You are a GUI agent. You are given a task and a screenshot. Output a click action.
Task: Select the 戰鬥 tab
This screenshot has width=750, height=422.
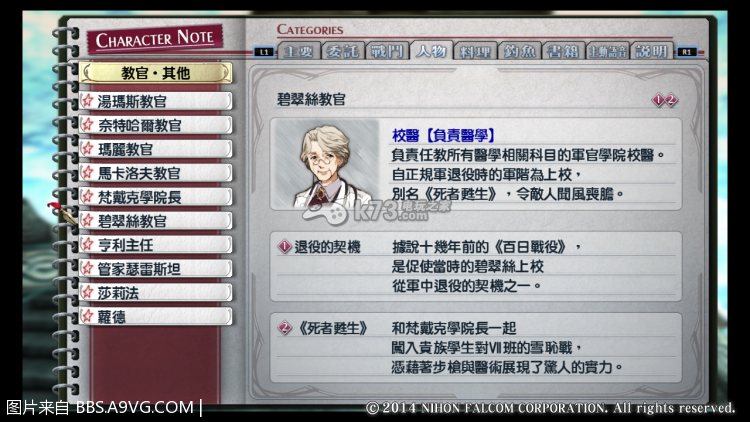click(x=386, y=51)
